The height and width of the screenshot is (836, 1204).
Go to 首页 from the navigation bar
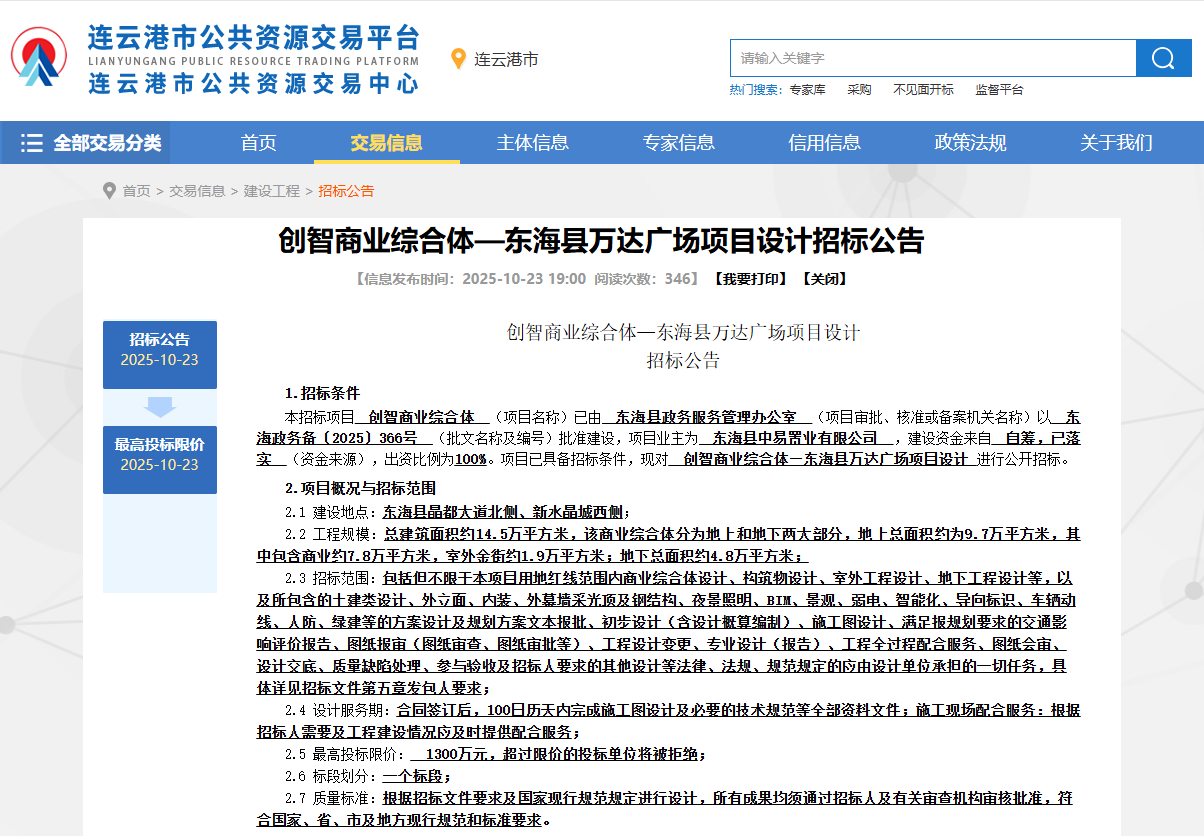tap(258, 142)
